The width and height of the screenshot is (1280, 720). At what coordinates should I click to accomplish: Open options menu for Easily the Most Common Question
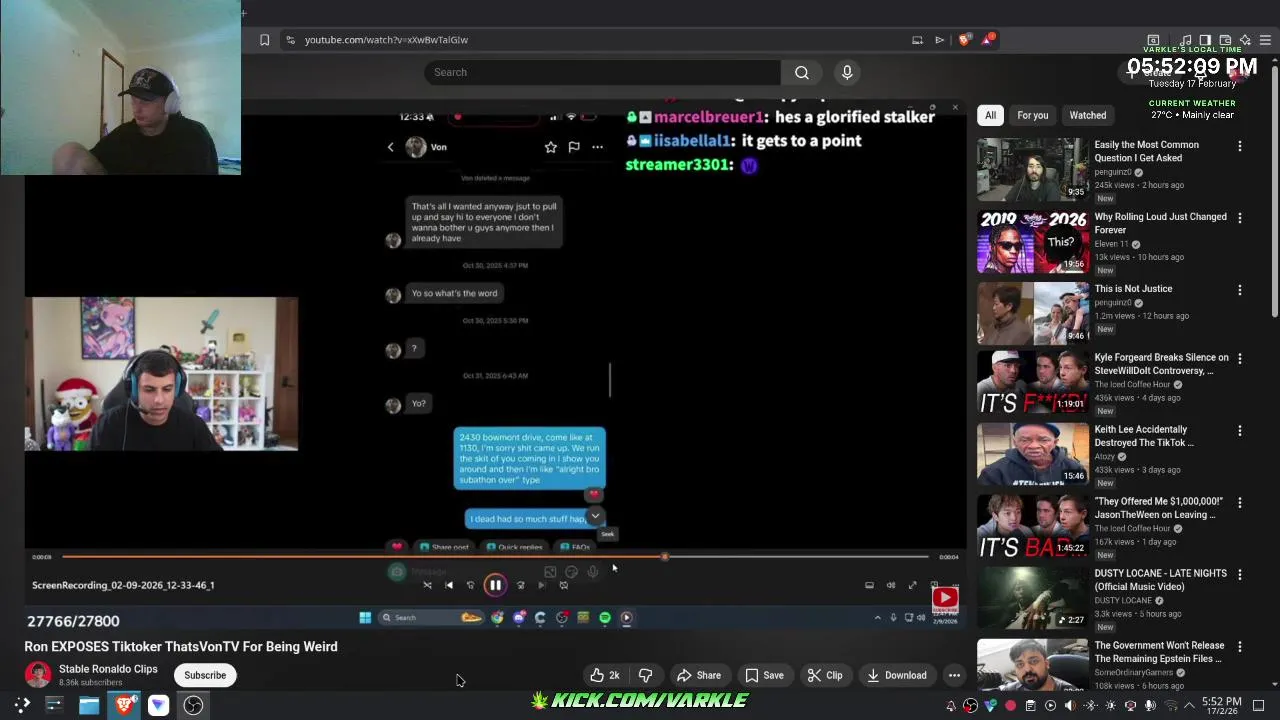pyautogui.click(x=1240, y=146)
